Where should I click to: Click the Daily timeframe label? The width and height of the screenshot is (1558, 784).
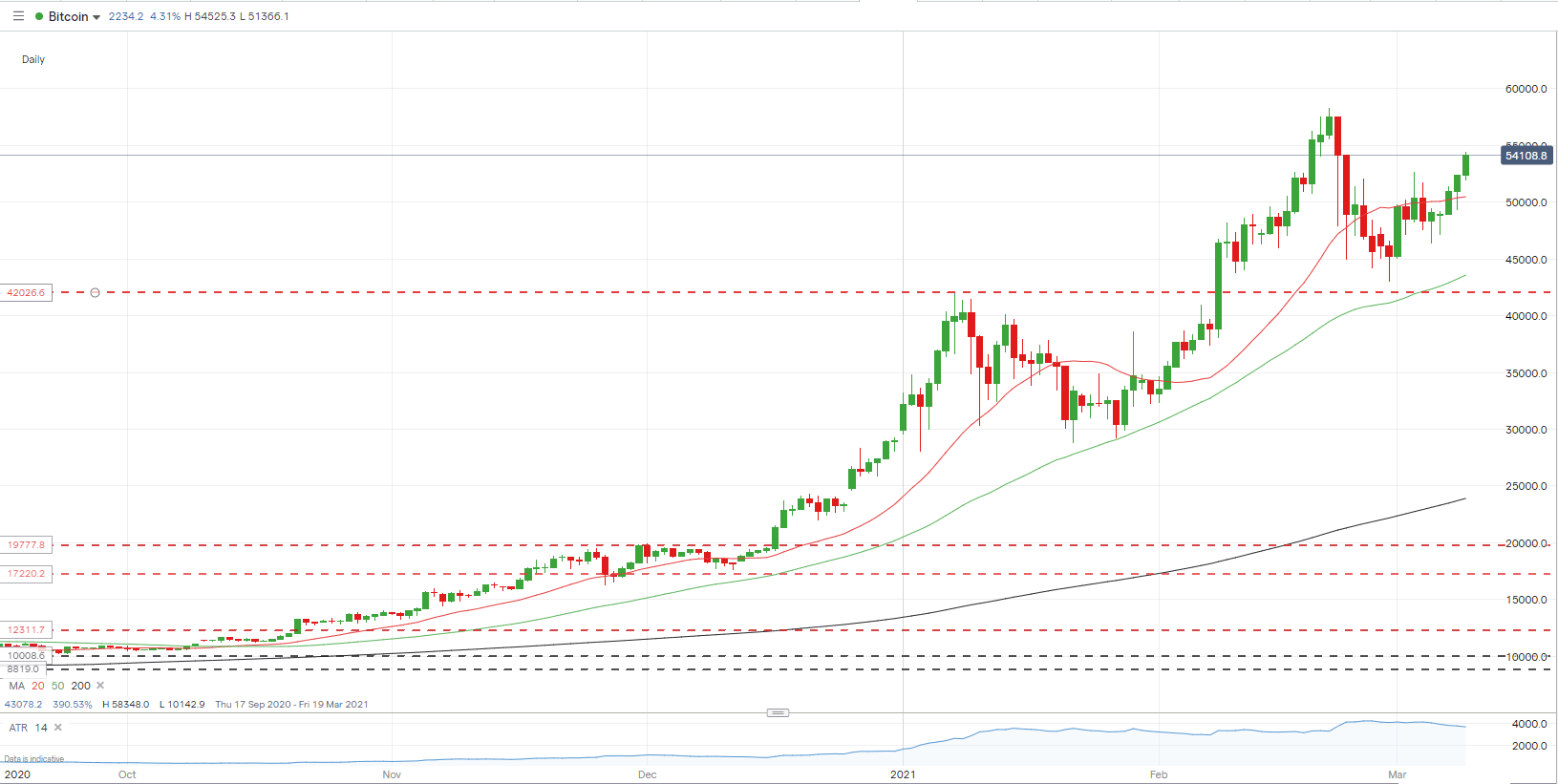tap(33, 59)
